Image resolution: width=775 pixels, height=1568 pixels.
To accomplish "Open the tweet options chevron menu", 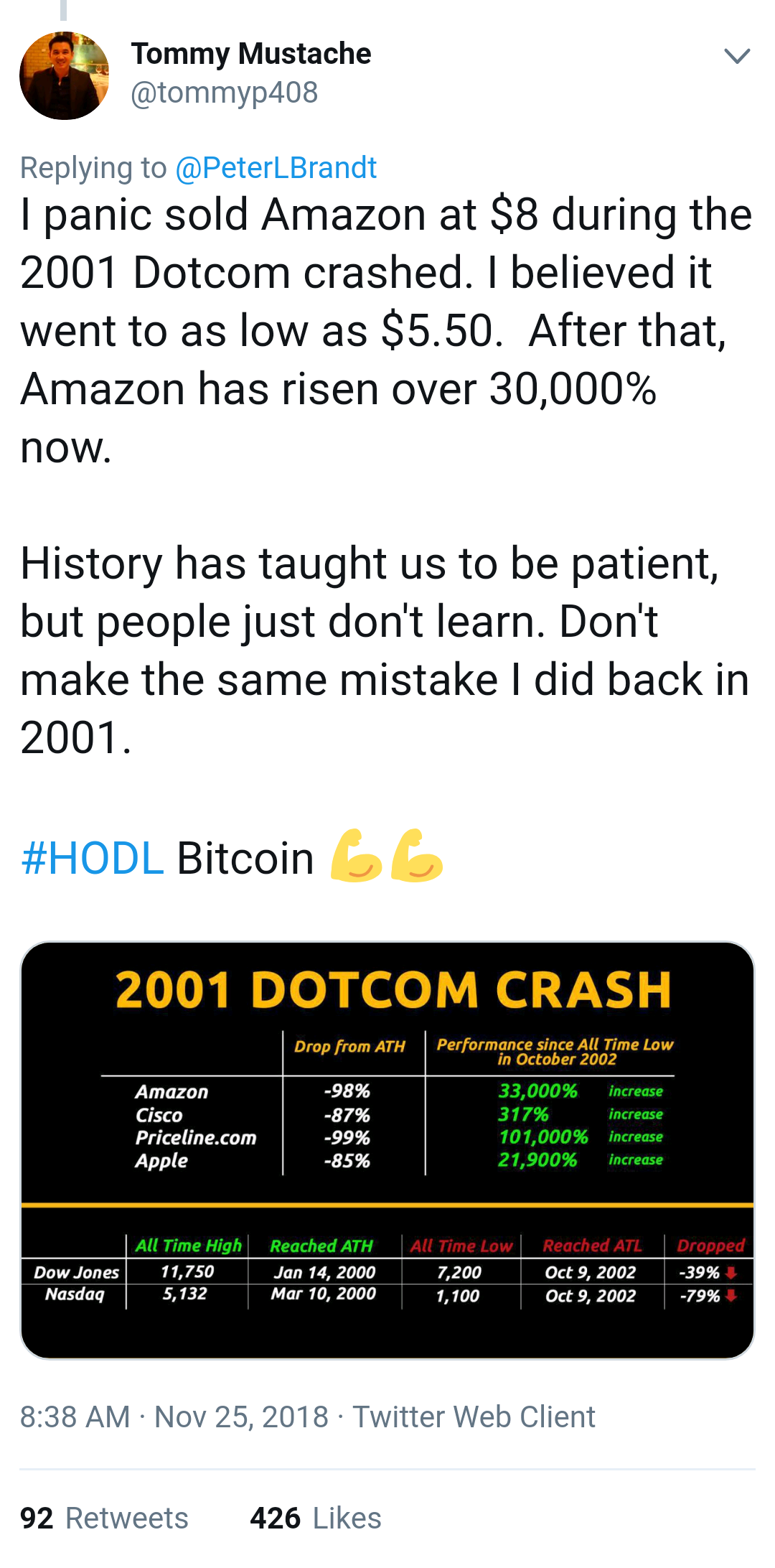I will point(737,56).
